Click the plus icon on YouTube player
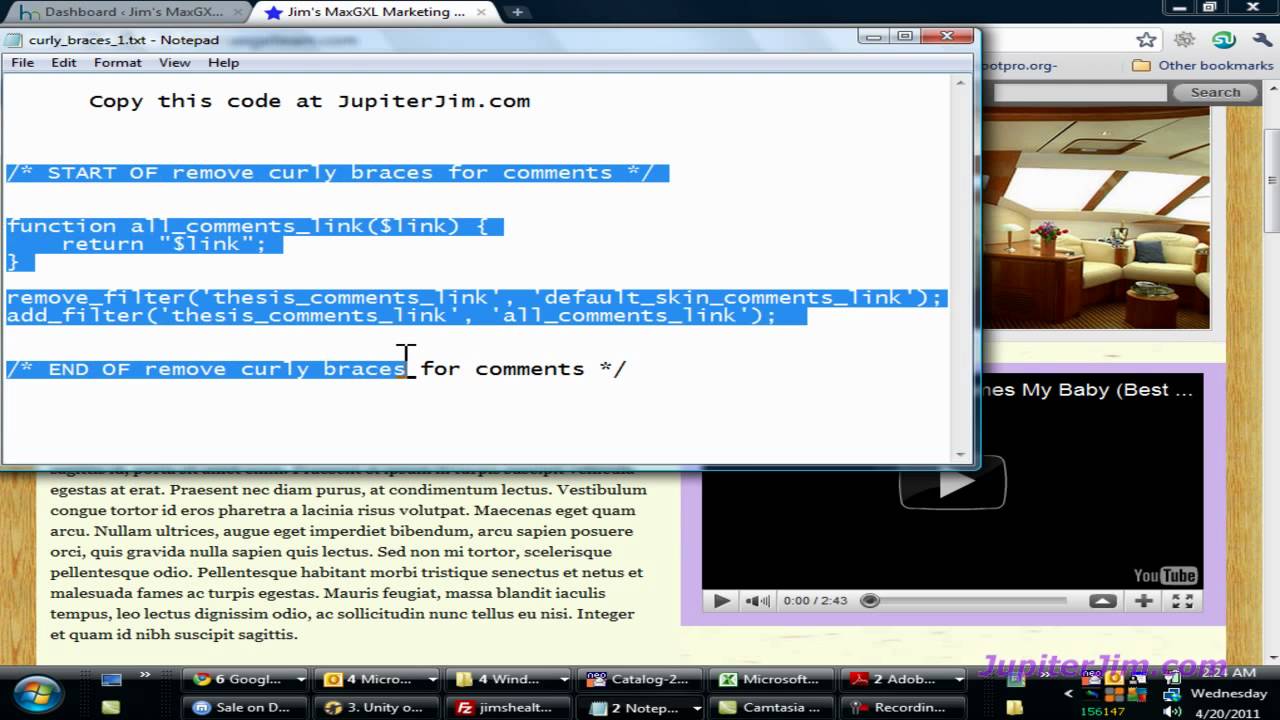This screenshot has height=720, width=1280. 1143,601
